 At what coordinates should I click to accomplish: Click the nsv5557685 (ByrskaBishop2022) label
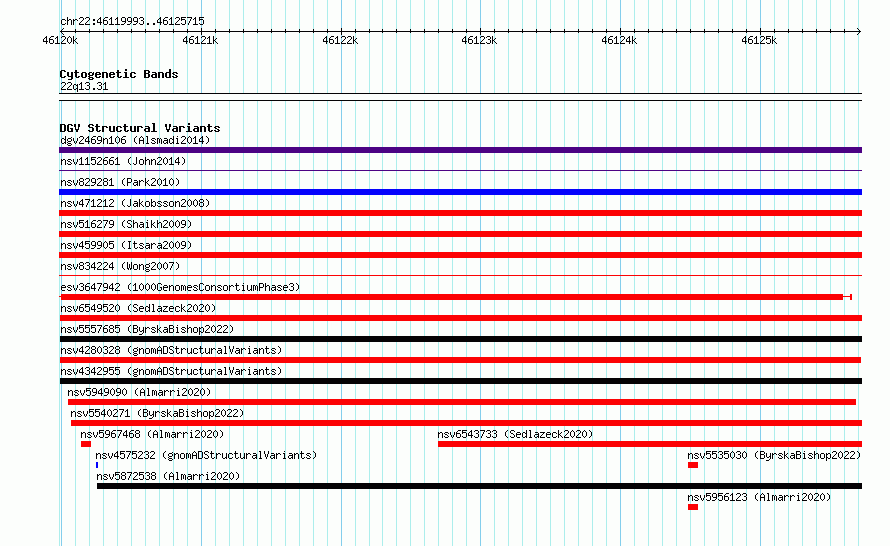pos(147,329)
